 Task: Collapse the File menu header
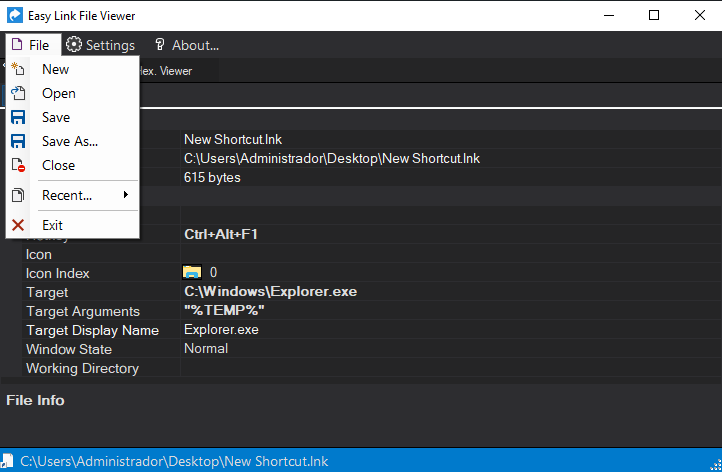33,45
